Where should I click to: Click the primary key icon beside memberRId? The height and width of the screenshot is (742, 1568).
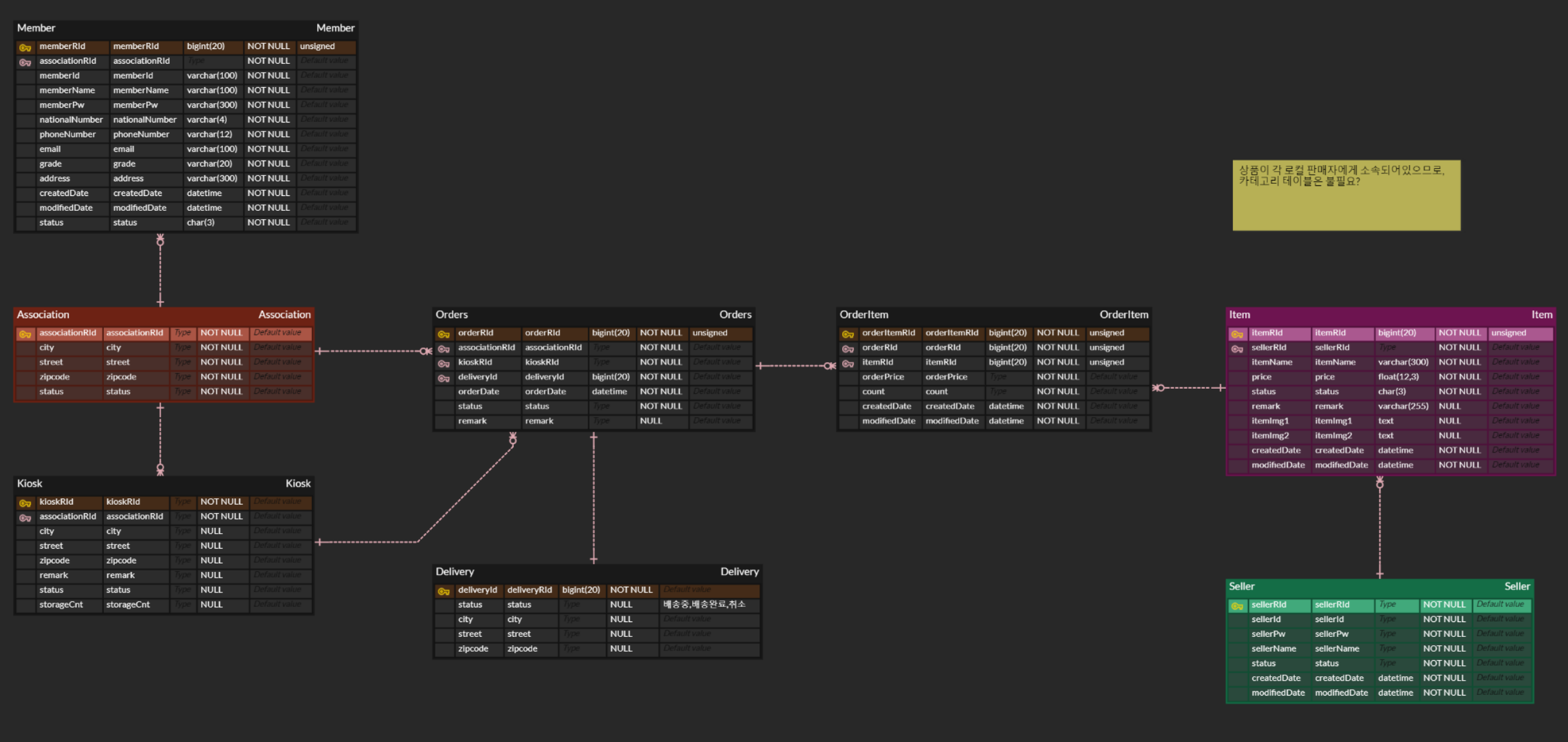pyautogui.click(x=25, y=47)
